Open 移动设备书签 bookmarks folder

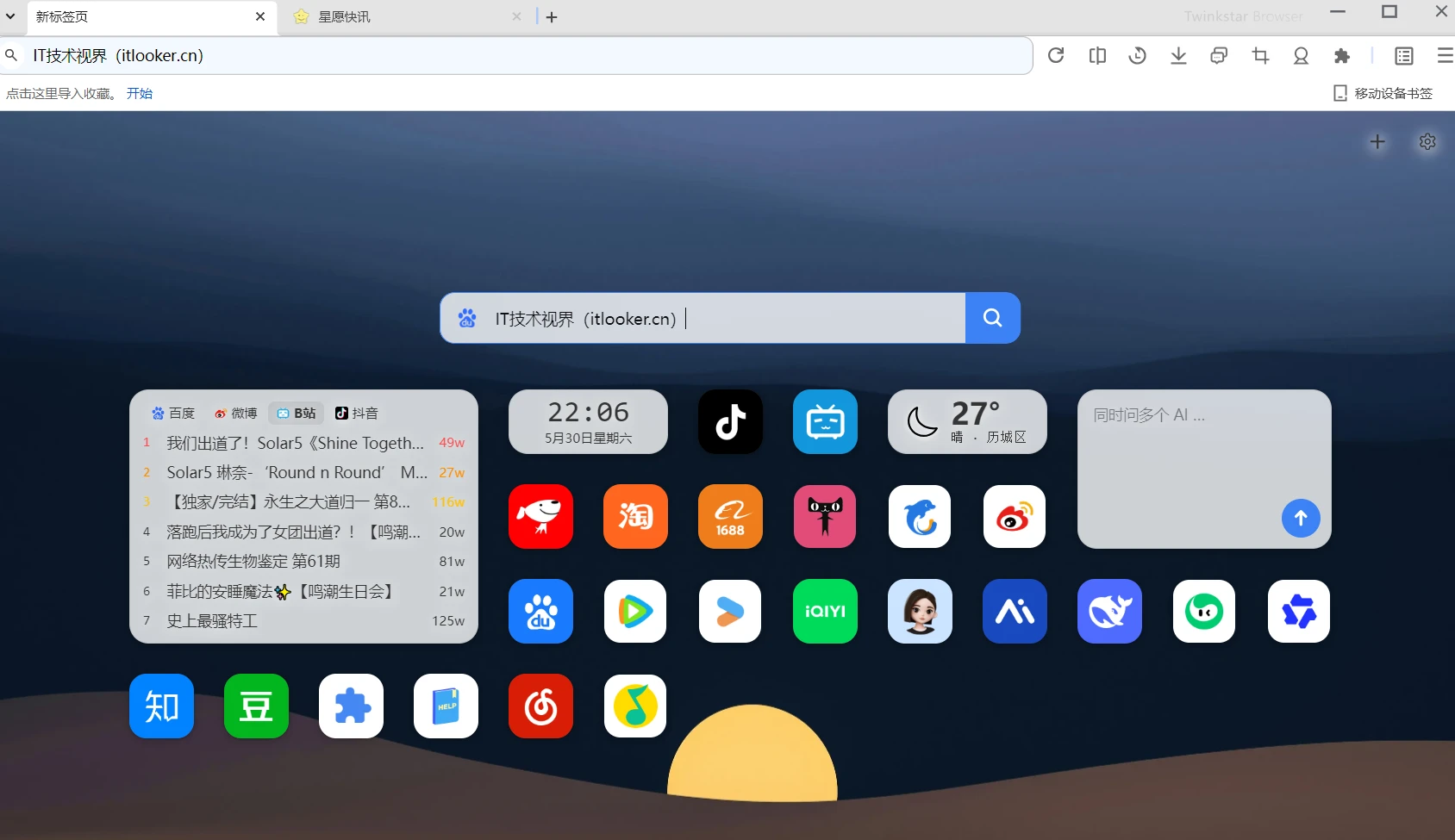coord(1383,93)
